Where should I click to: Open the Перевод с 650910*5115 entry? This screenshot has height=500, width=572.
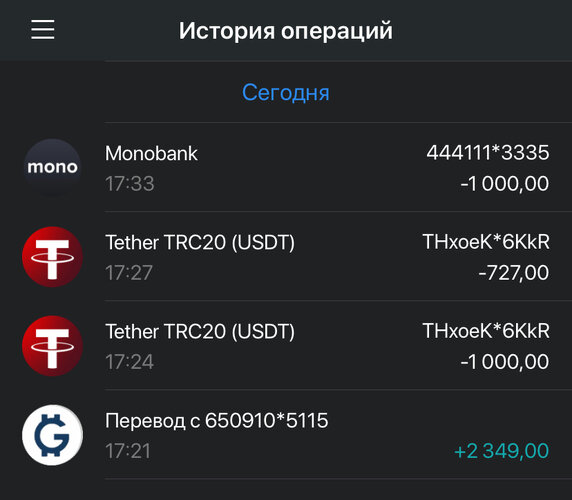[x=286, y=435]
